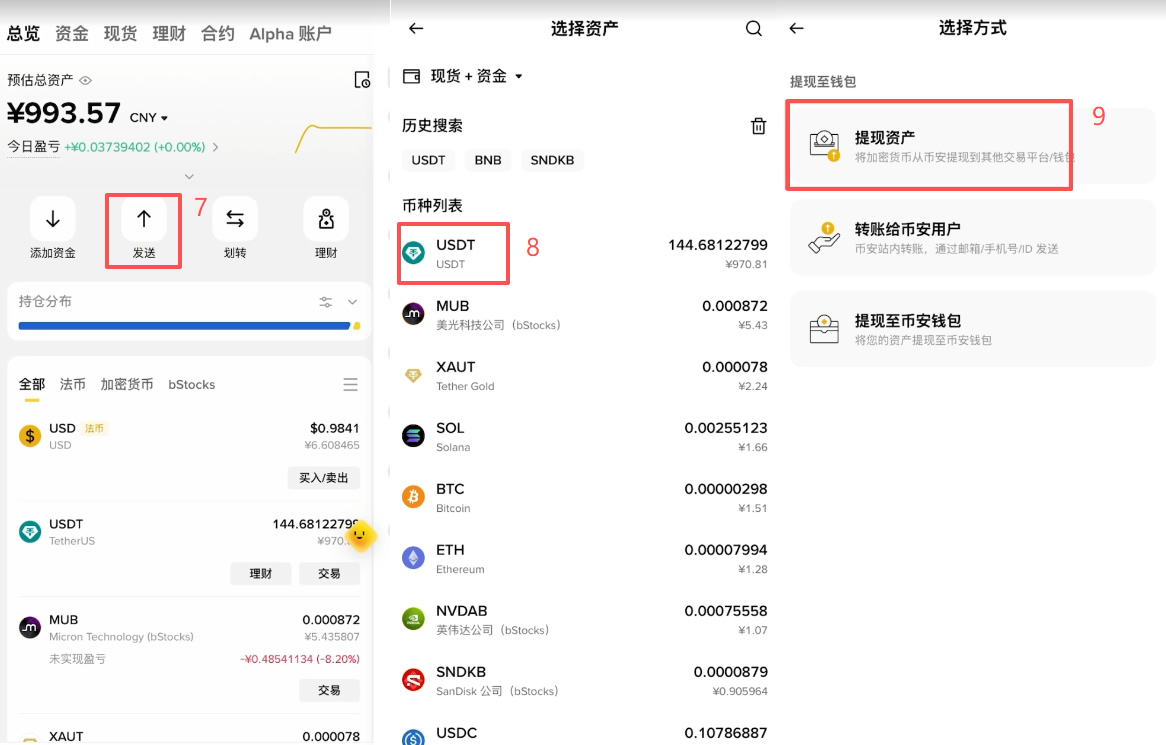Go back from the 选择方式 screen
Viewport: 1166px width, 745px height.
coord(796,28)
